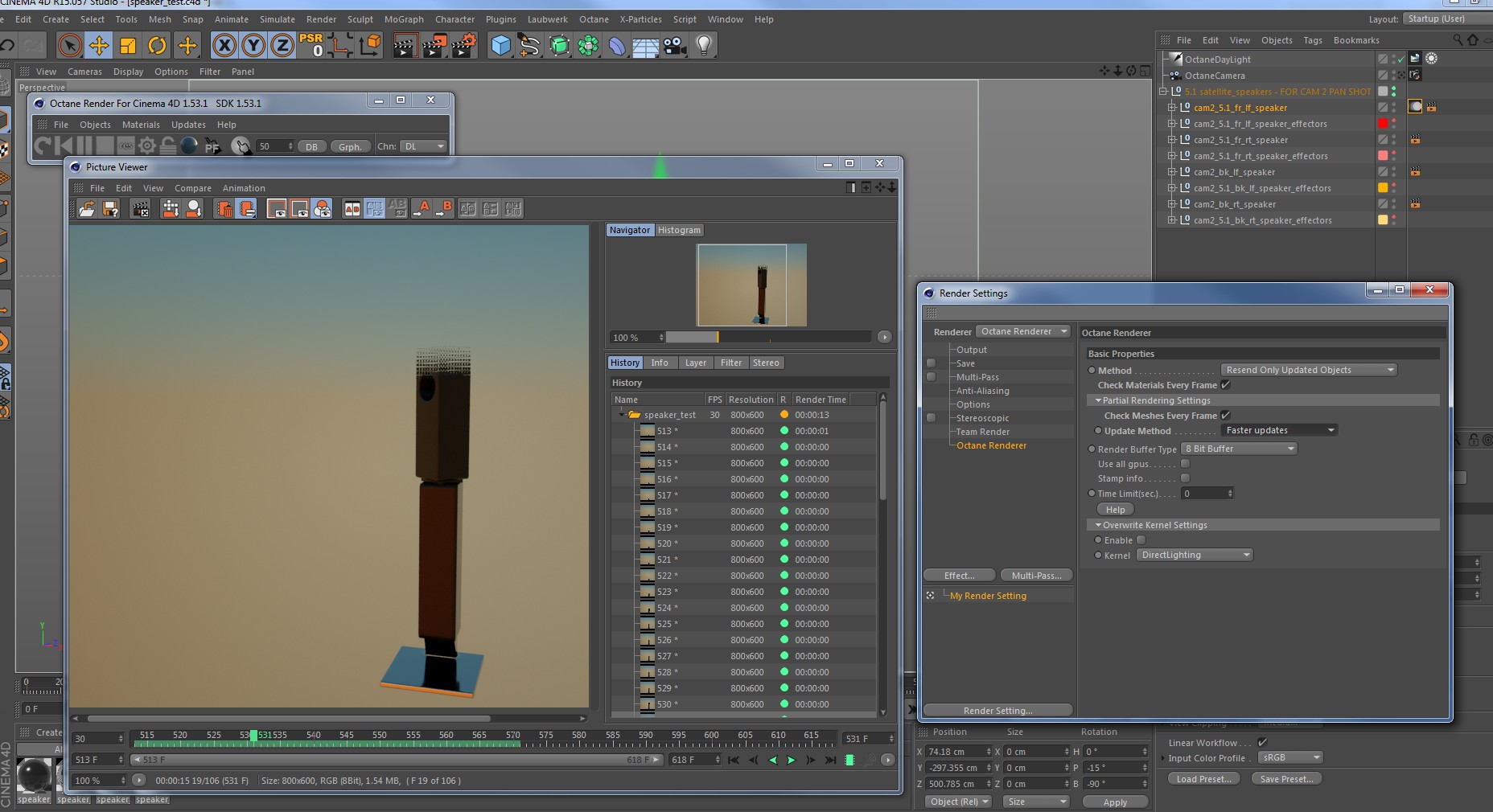
Task: Select the Rotate tool in the main toolbar
Action: [158, 46]
